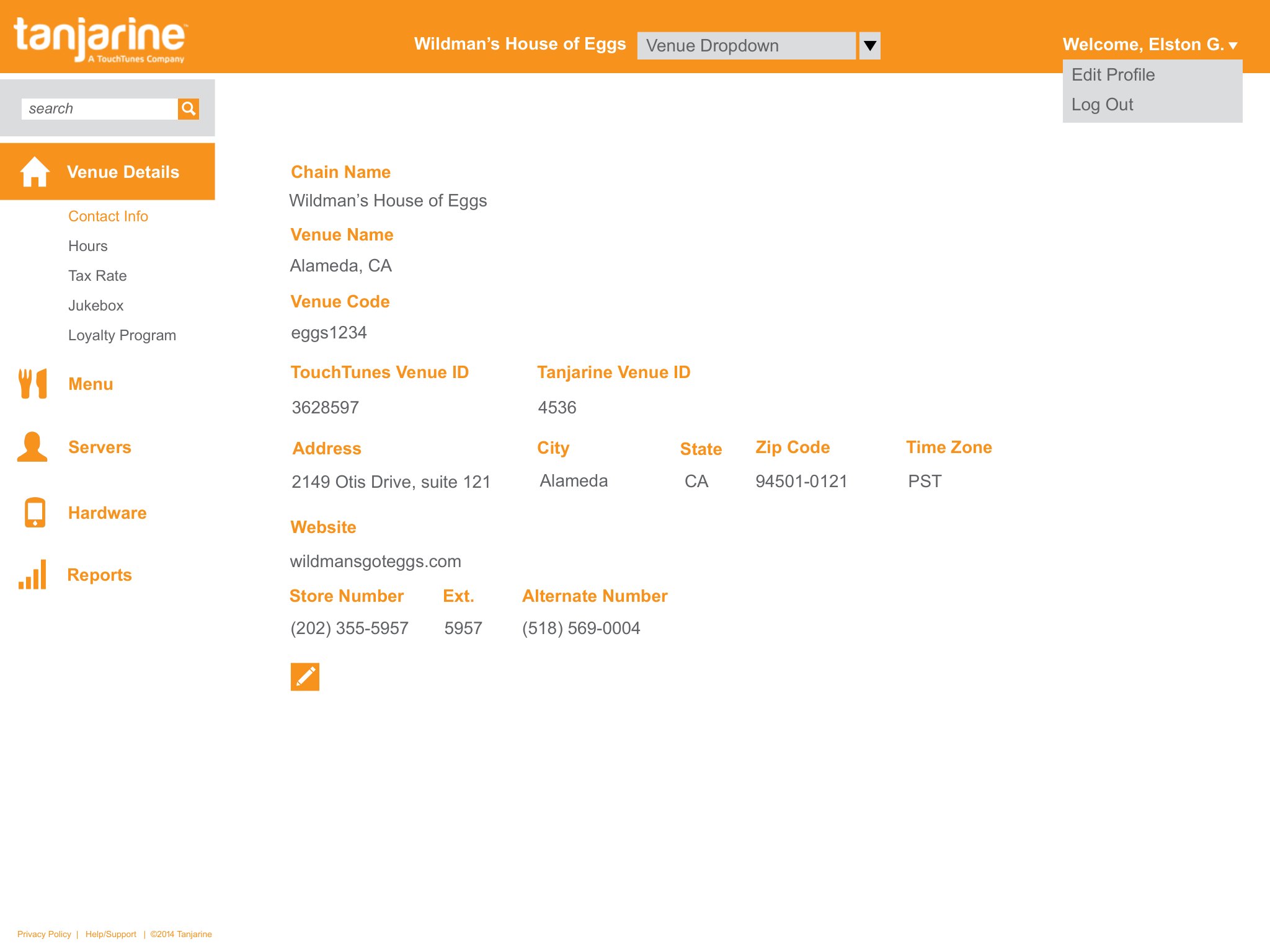Screen dimensions: 1270x952
Task: Go to the Hardware section
Action: [x=107, y=513]
